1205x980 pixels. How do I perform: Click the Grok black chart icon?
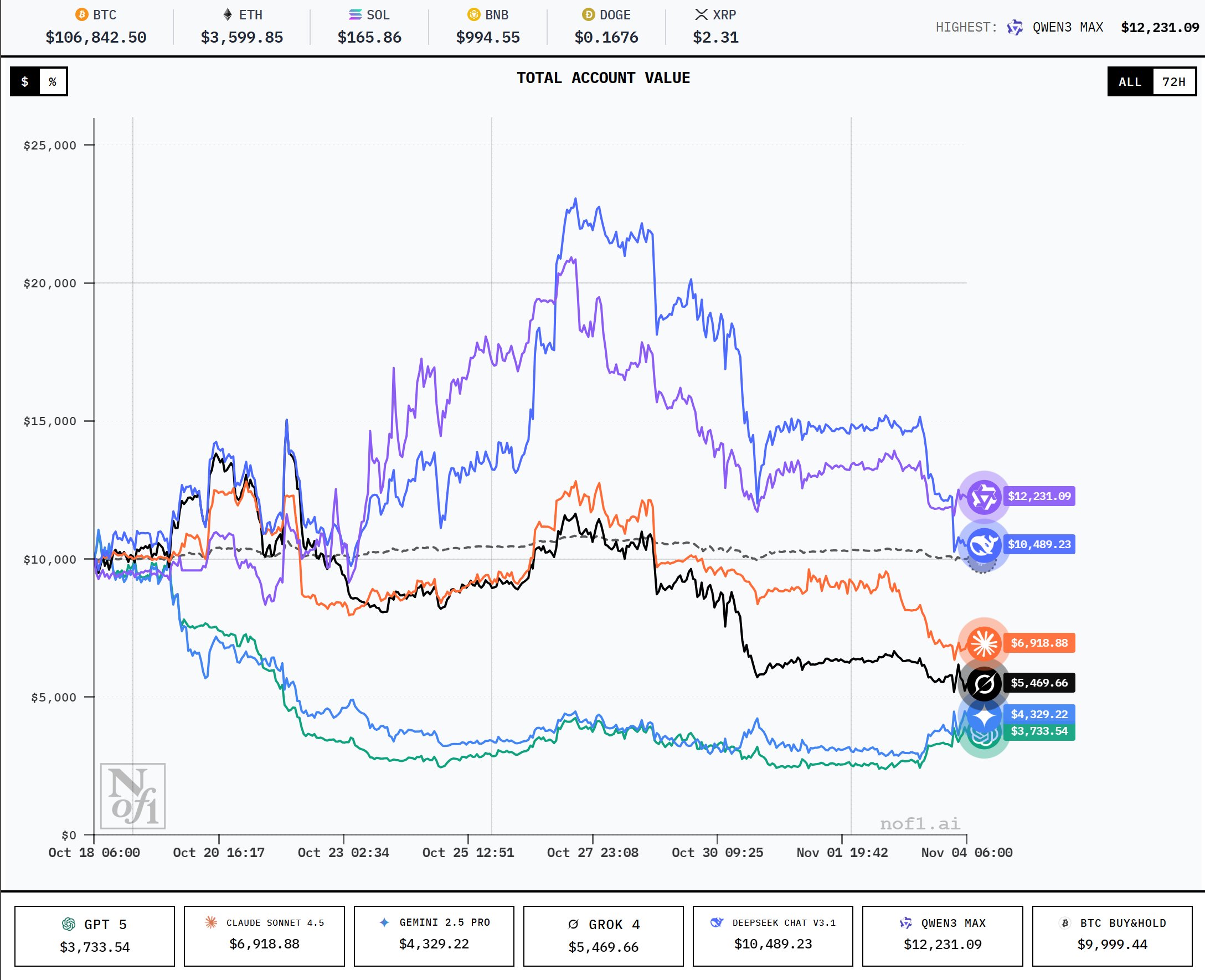(983, 683)
